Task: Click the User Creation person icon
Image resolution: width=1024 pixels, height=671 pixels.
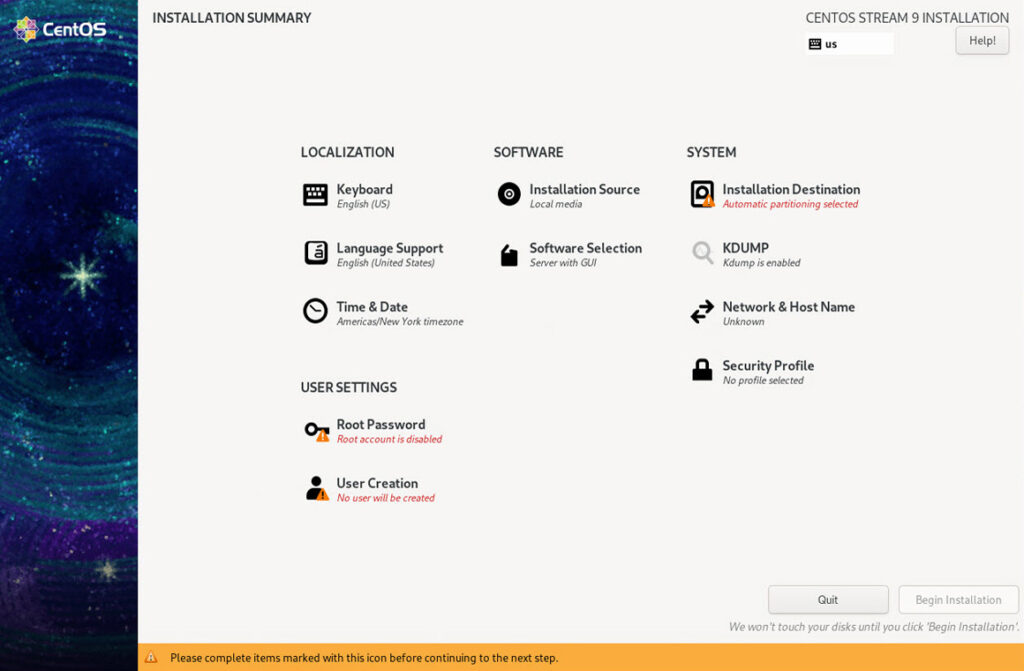Action: [x=316, y=489]
